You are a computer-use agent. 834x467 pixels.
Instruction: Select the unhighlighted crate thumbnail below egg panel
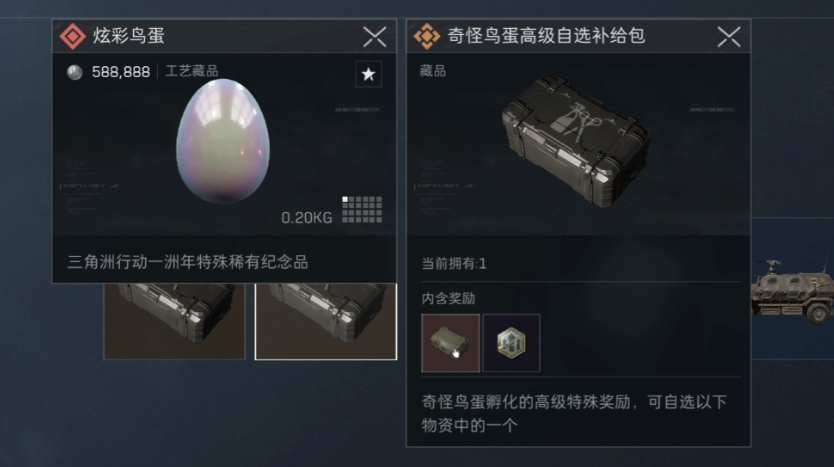click(174, 321)
